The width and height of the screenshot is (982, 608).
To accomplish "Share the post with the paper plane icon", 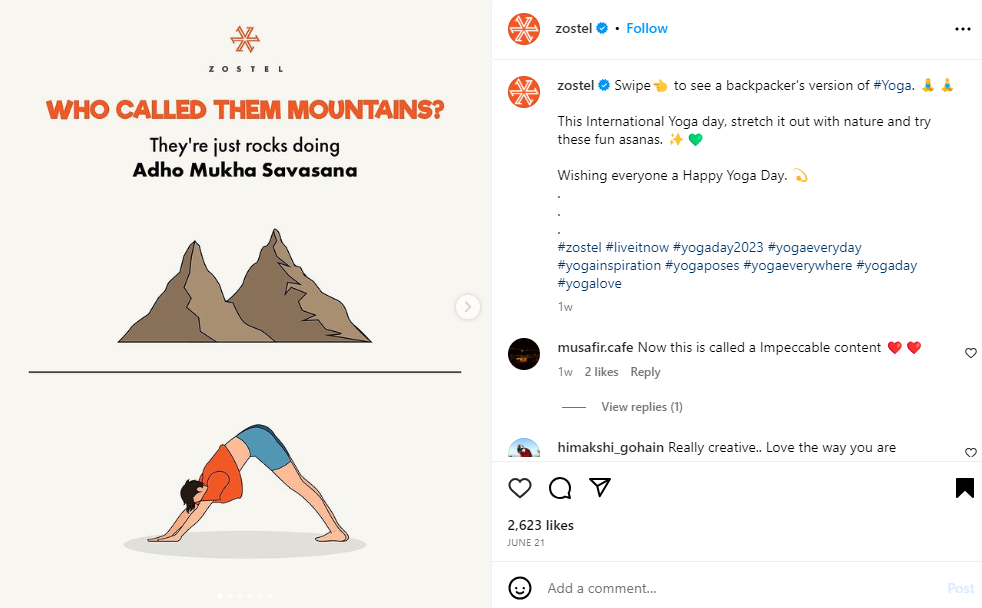I will tap(600, 488).
